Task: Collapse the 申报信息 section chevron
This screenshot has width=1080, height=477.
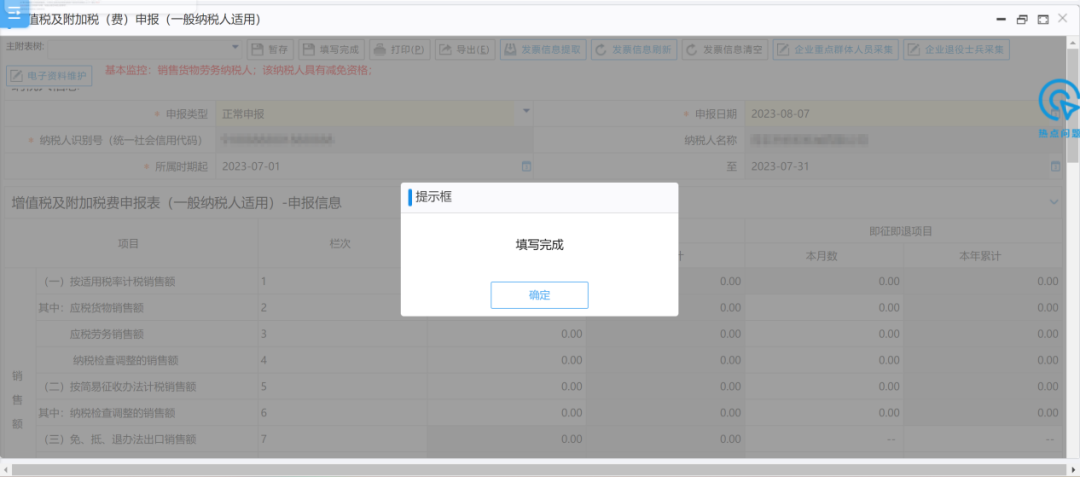Action: (x=1054, y=202)
